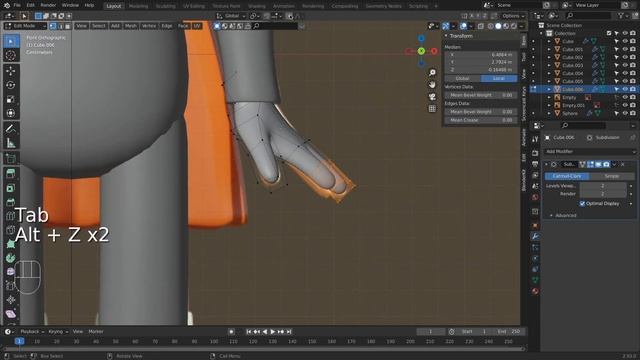Open the Output properties printer icon
The width and height of the screenshot is (640, 360).
[x=535, y=164]
